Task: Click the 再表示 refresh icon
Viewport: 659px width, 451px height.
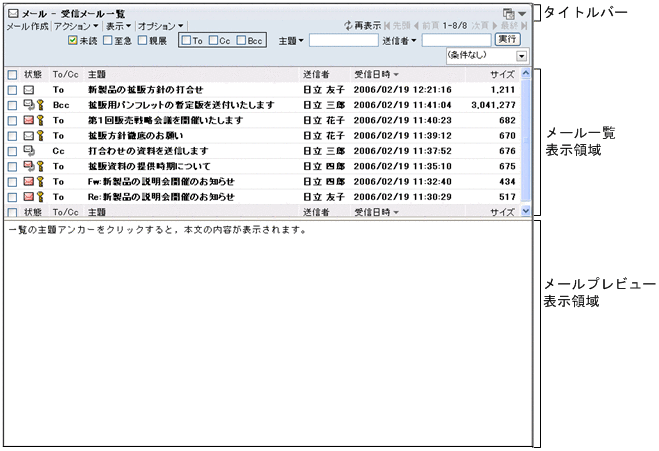Action: click(x=348, y=26)
